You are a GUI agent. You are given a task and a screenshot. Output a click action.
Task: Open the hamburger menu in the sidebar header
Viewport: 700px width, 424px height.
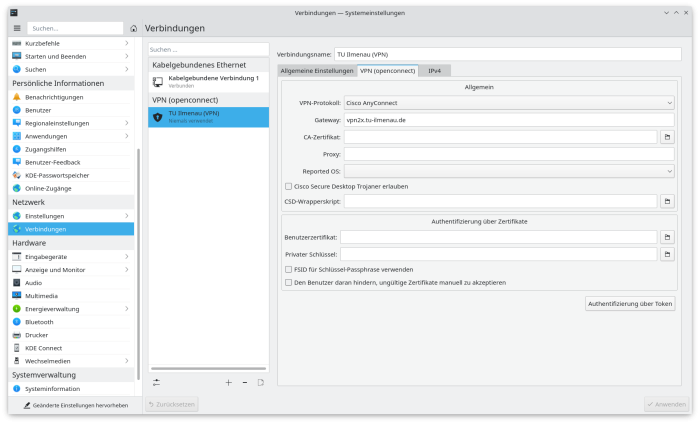click(x=17, y=29)
